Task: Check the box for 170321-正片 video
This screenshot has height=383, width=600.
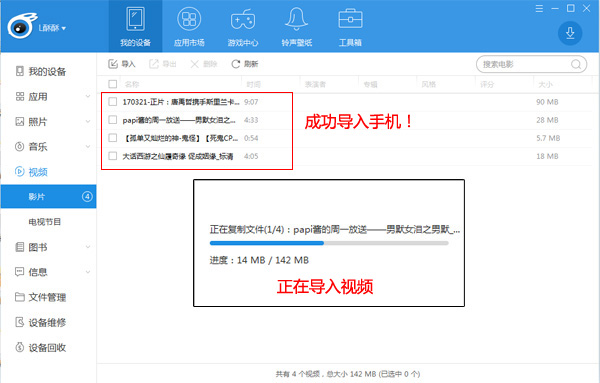Action: click(x=112, y=102)
